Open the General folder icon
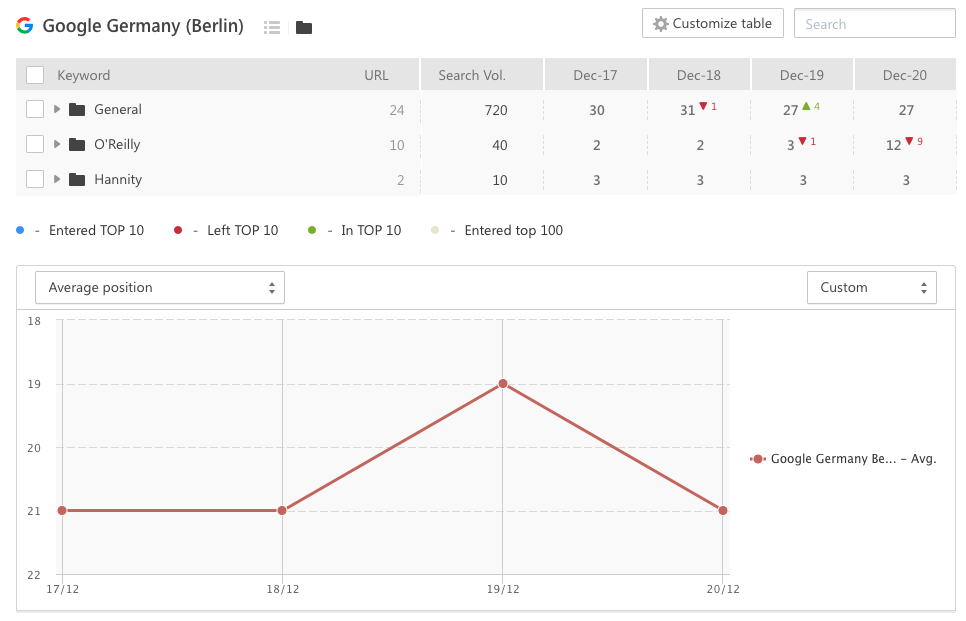Image resolution: width=966 pixels, height=621 pixels. [x=77, y=110]
